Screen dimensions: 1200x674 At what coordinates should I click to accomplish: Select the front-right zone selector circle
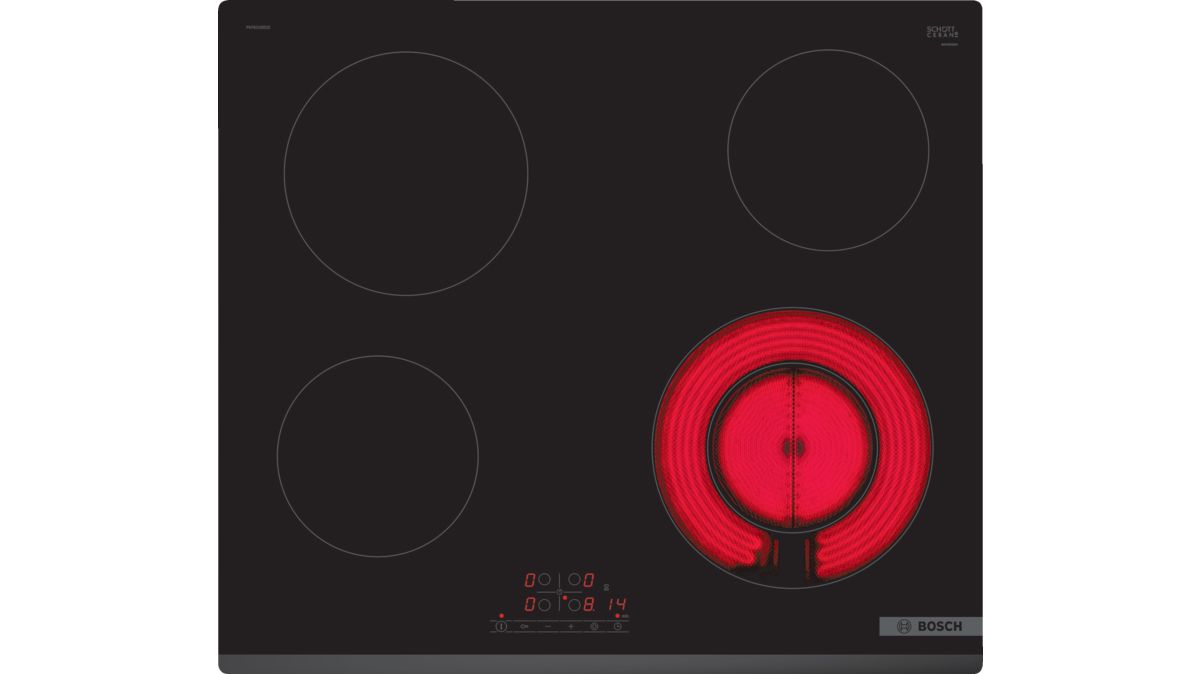pos(575,605)
